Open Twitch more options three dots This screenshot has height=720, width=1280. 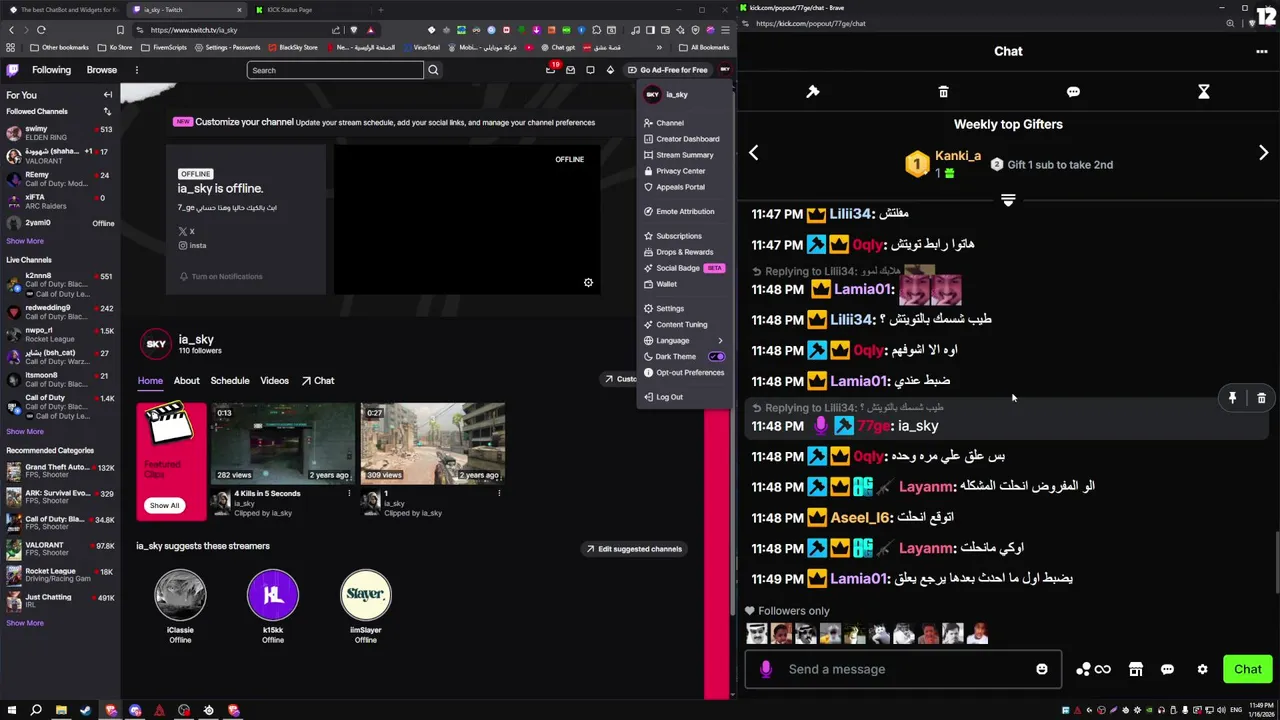(x=137, y=70)
